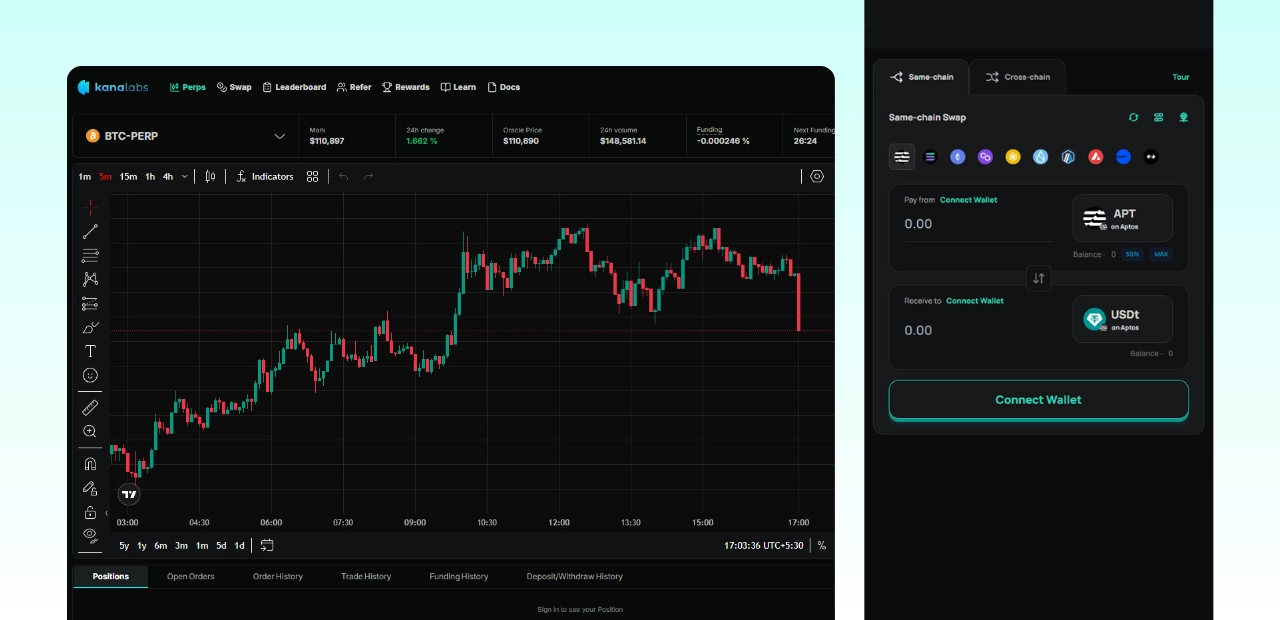Viewport: 1280px width, 620px height.
Task: Go to the Leaderboard menu item
Action: (294, 87)
